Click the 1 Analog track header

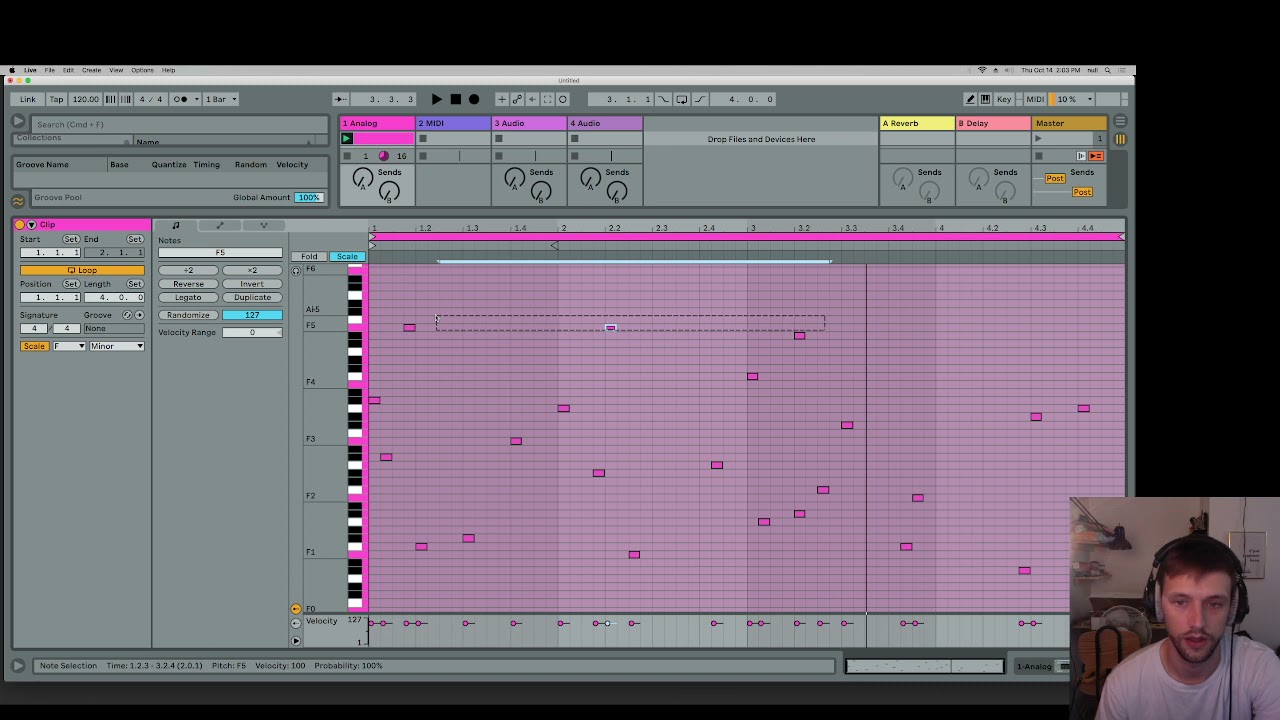(377, 123)
